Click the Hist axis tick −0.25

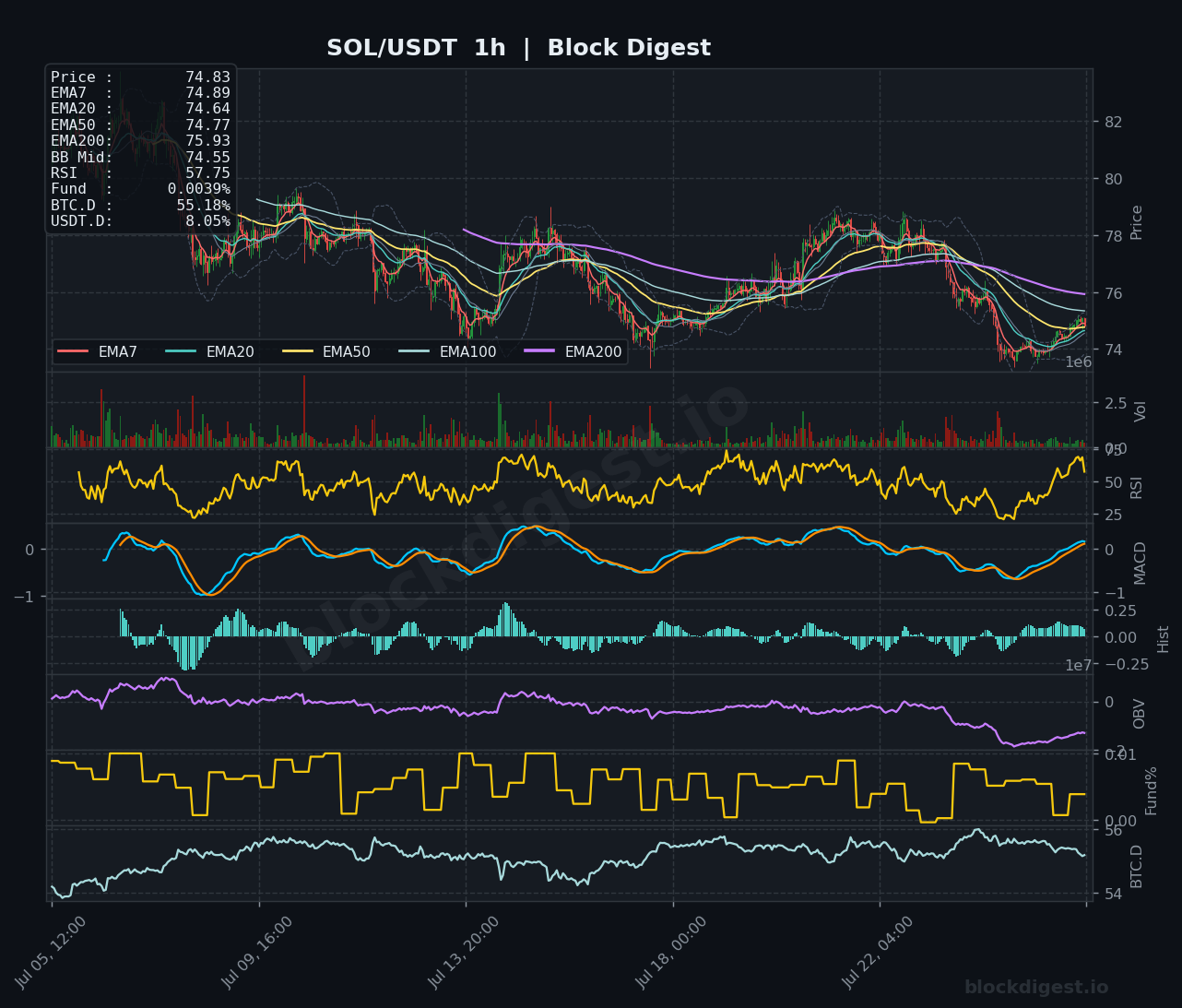(1127, 665)
